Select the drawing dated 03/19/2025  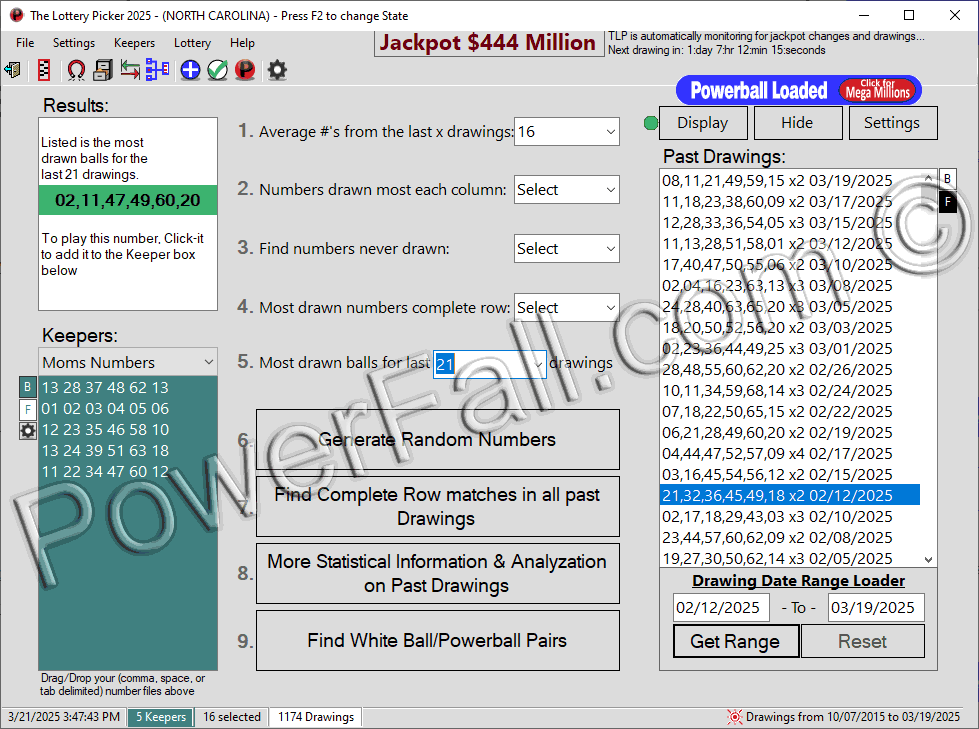coord(790,180)
